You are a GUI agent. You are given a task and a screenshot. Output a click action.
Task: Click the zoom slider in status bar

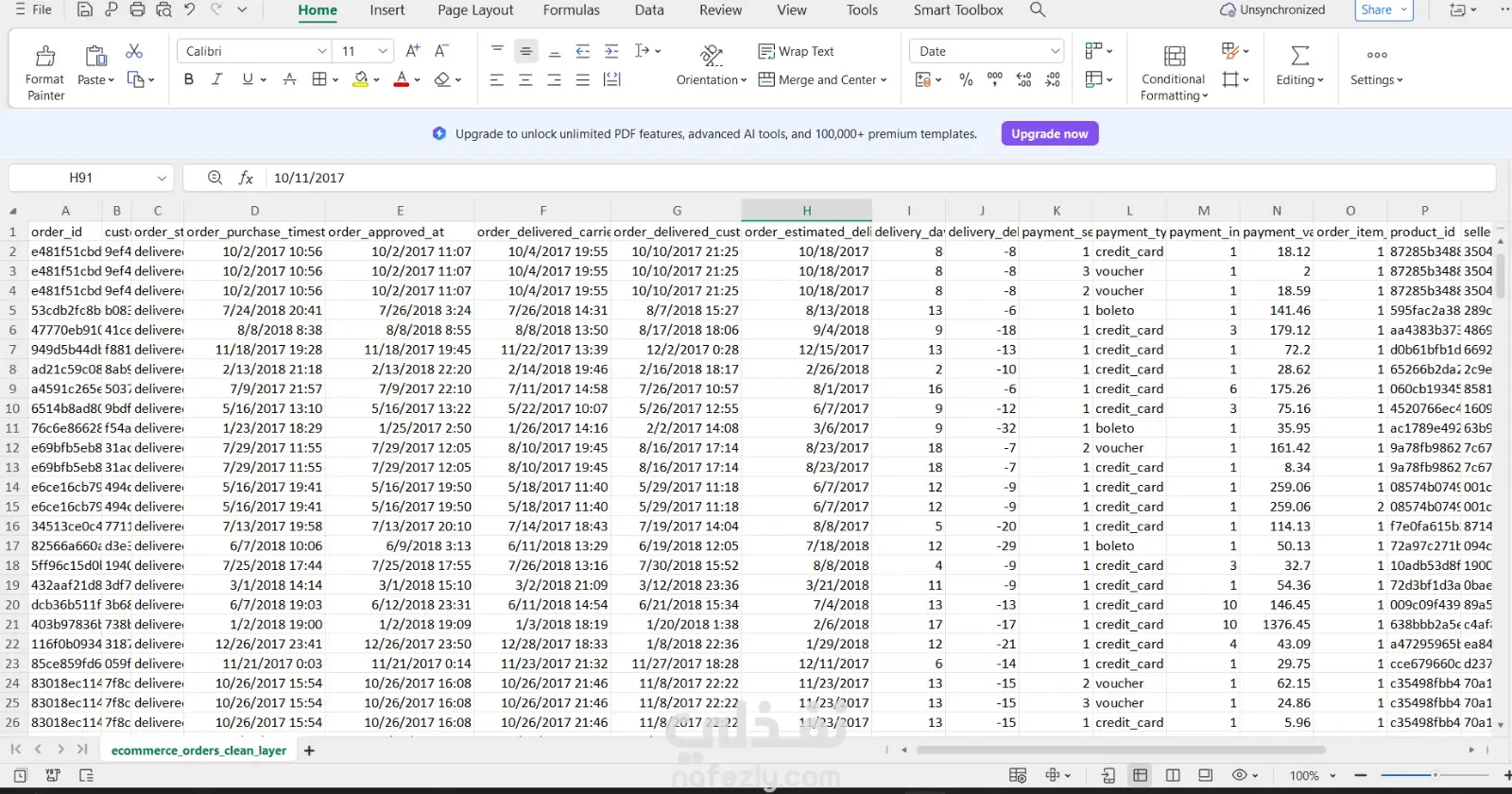[1435, 775]
